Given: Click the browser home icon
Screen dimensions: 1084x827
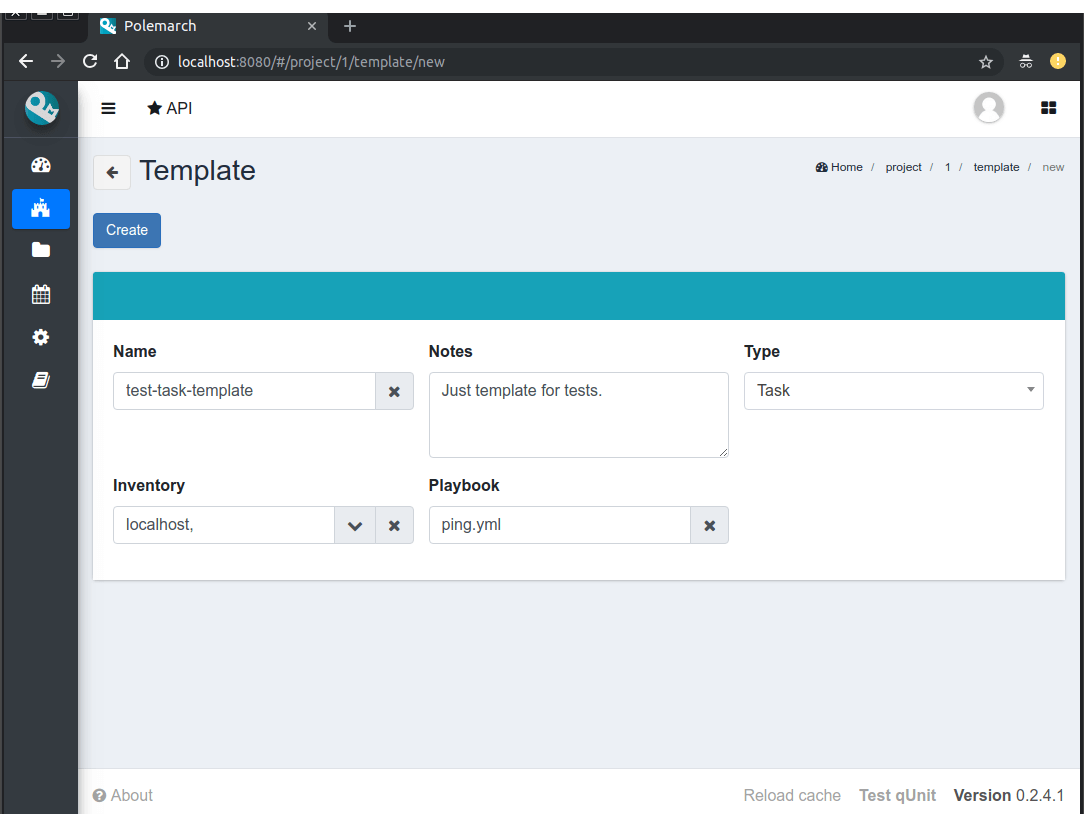Looking at the screenshot, I should pyautogui.click(x=122, y=62).
